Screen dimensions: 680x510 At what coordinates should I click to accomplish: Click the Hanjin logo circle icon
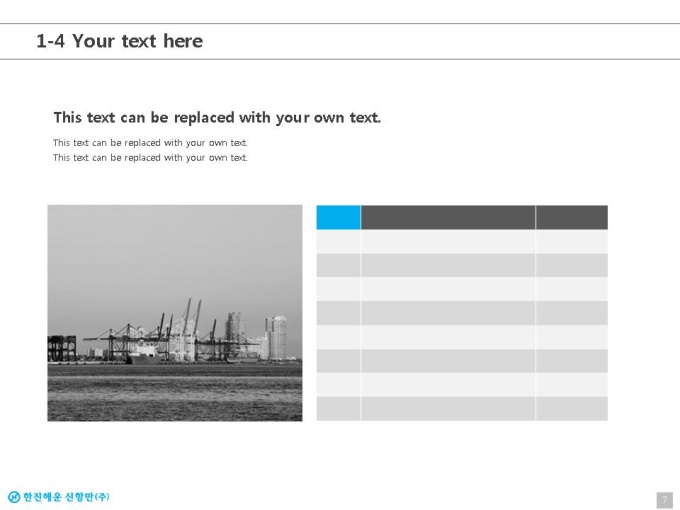tap(14, 497)
